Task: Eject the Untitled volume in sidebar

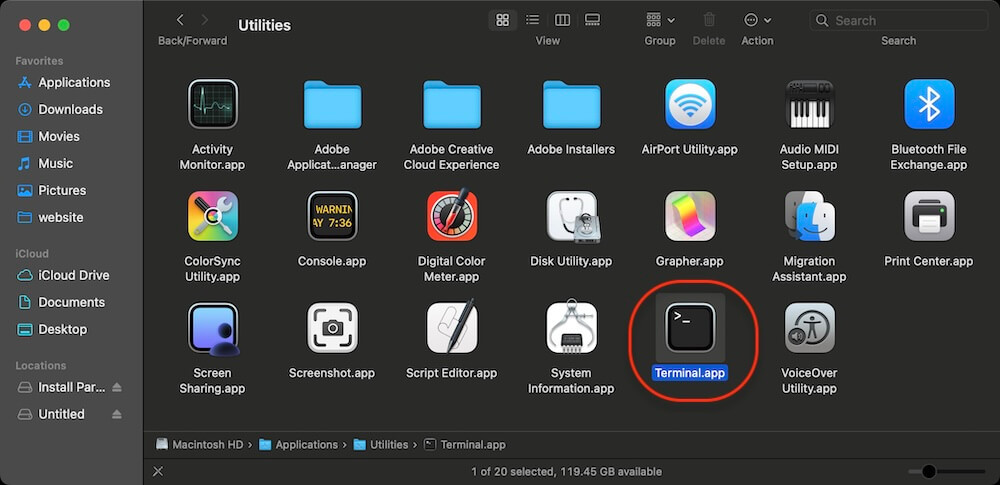Action: coord(117,414)
